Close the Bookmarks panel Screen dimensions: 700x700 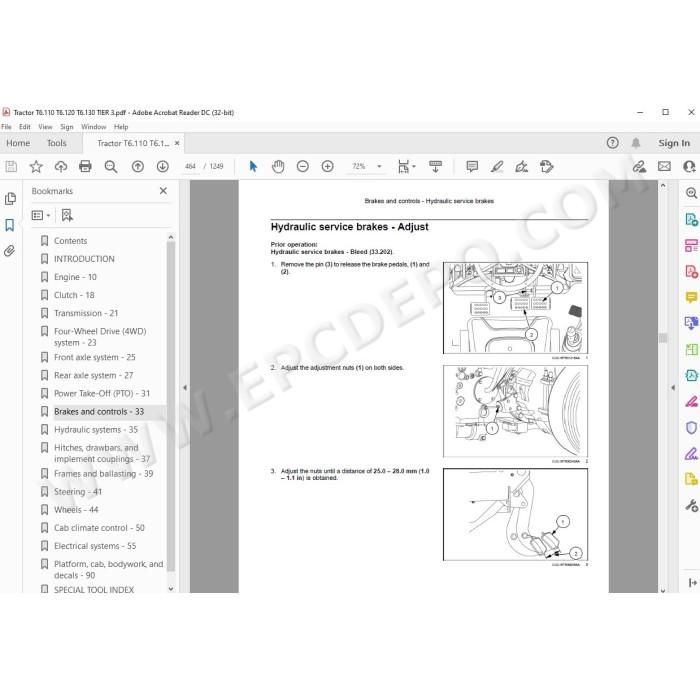[163, 191]
